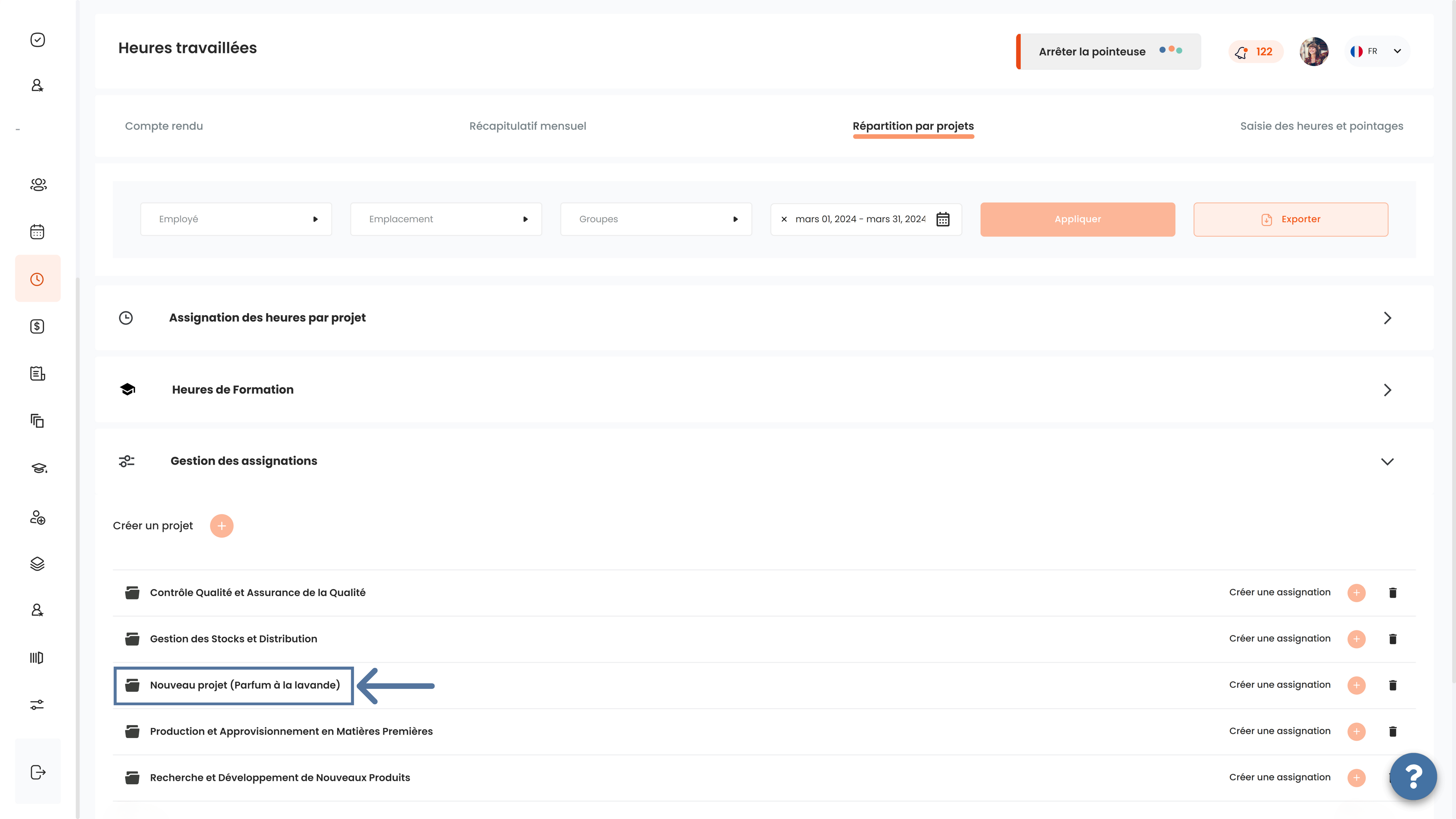Screen dimensions: 1456x819
Task: Click Arrêter la pointeuse button
Action: point(1109,51)
